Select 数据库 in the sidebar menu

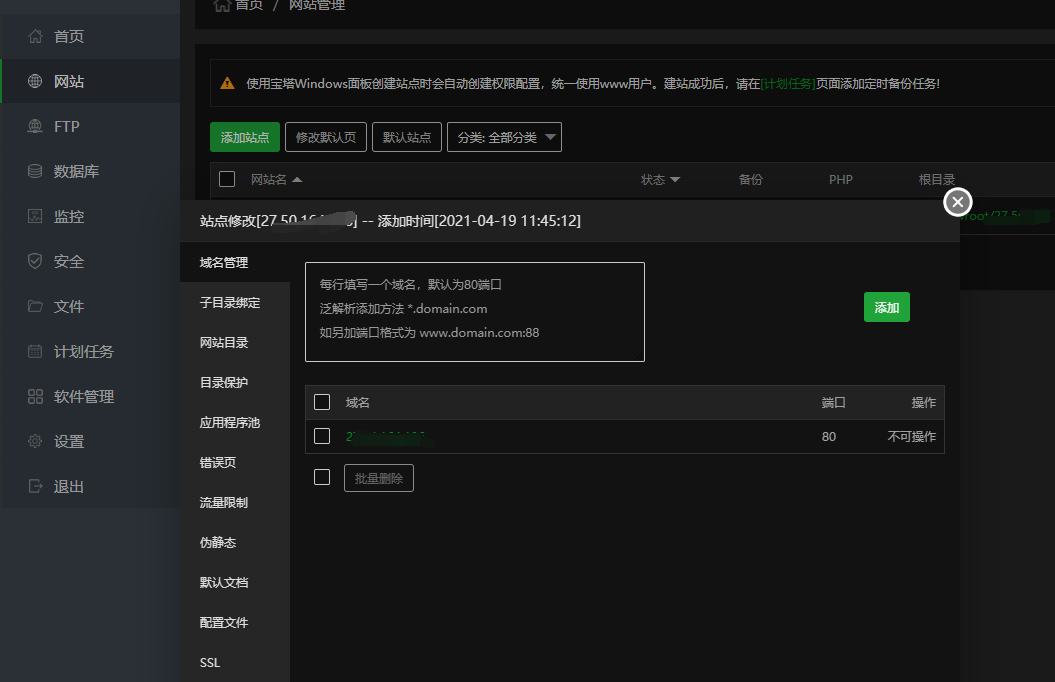click(90, 172)
